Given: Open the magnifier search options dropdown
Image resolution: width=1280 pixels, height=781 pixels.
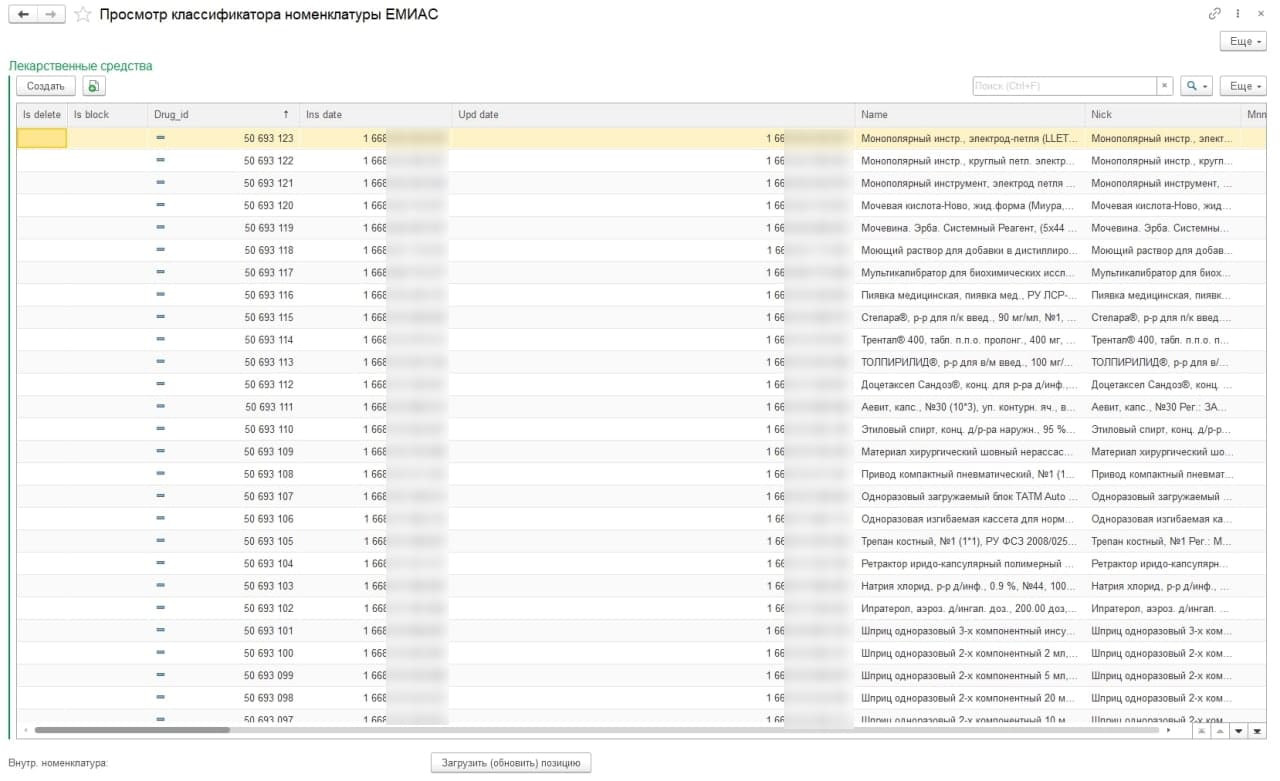Looking at the screenshot, I should click(x=1196, y=86).
